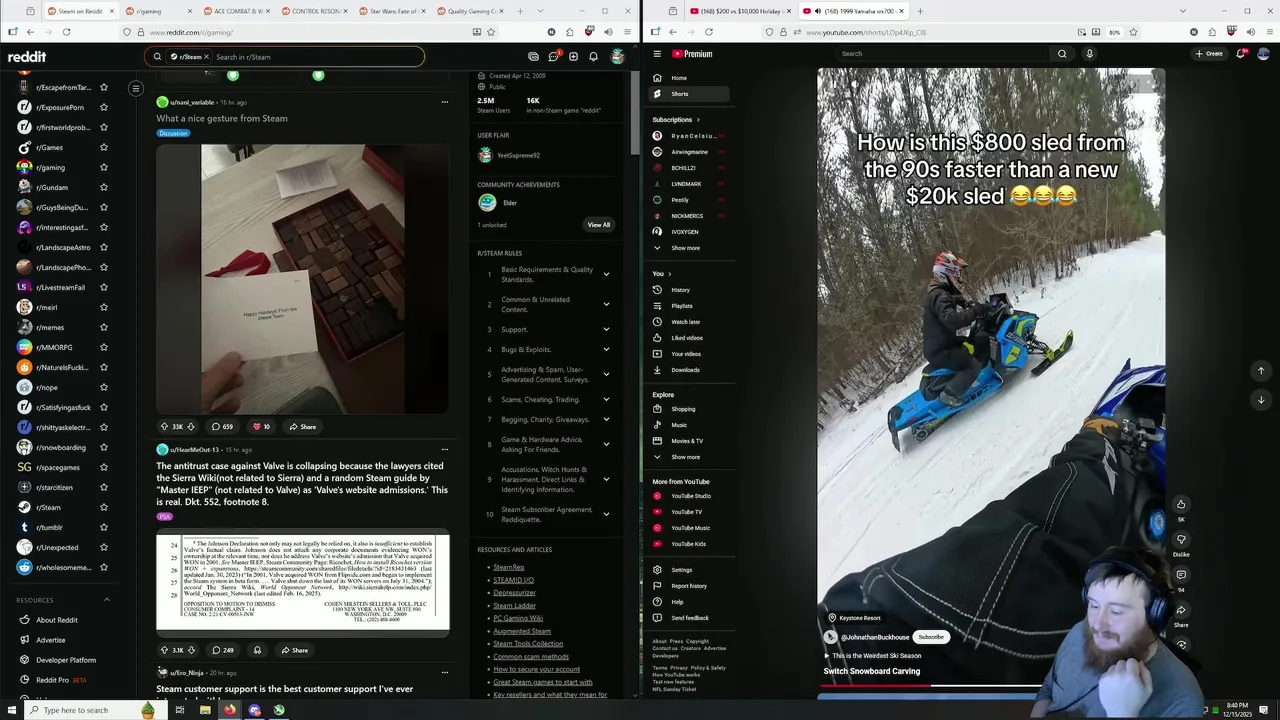Give award on the nice gesture post
The width and height of the screenshot is (1280, 720).
point(261,427)
